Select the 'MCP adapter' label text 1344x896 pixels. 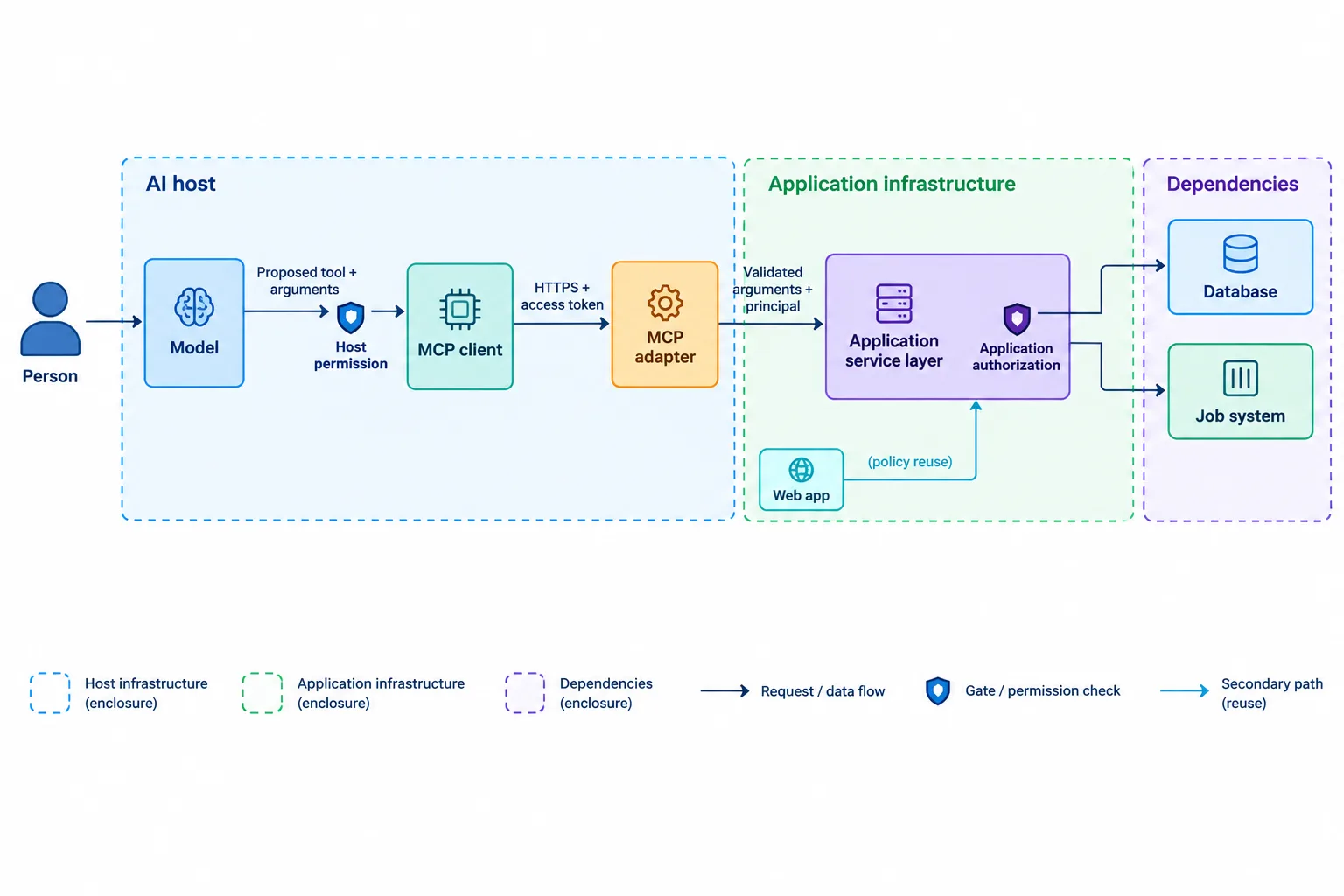click(x=665, y=347)
